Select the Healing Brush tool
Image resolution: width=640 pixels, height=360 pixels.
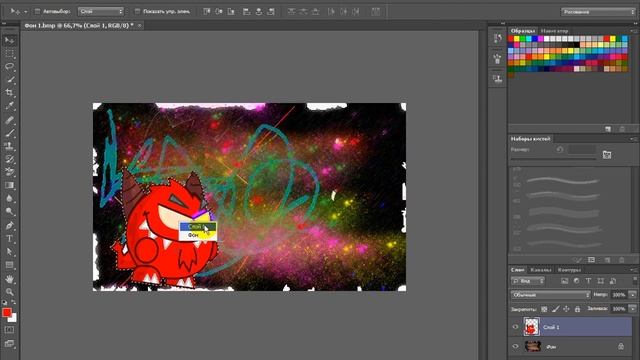pos(9,120)
